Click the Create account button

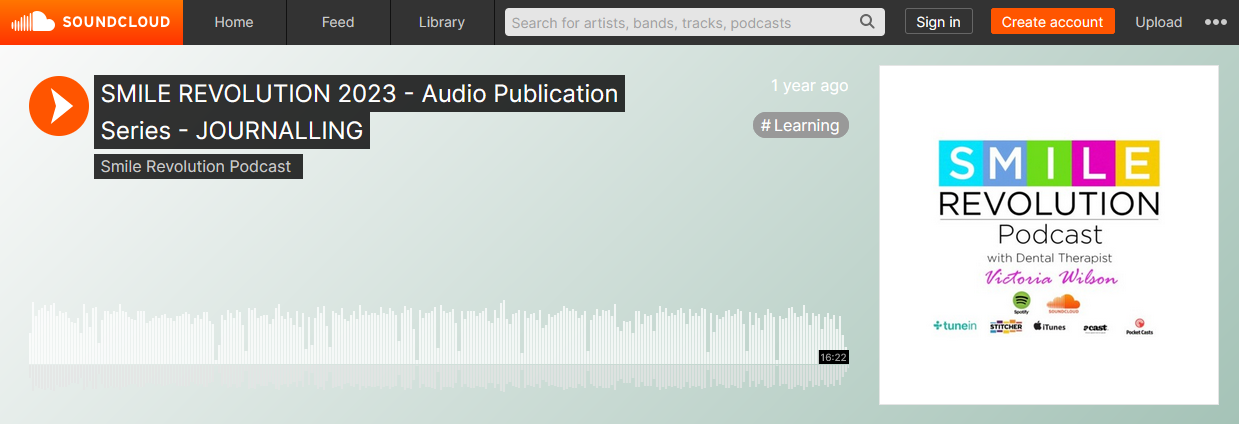(1052, 22)
